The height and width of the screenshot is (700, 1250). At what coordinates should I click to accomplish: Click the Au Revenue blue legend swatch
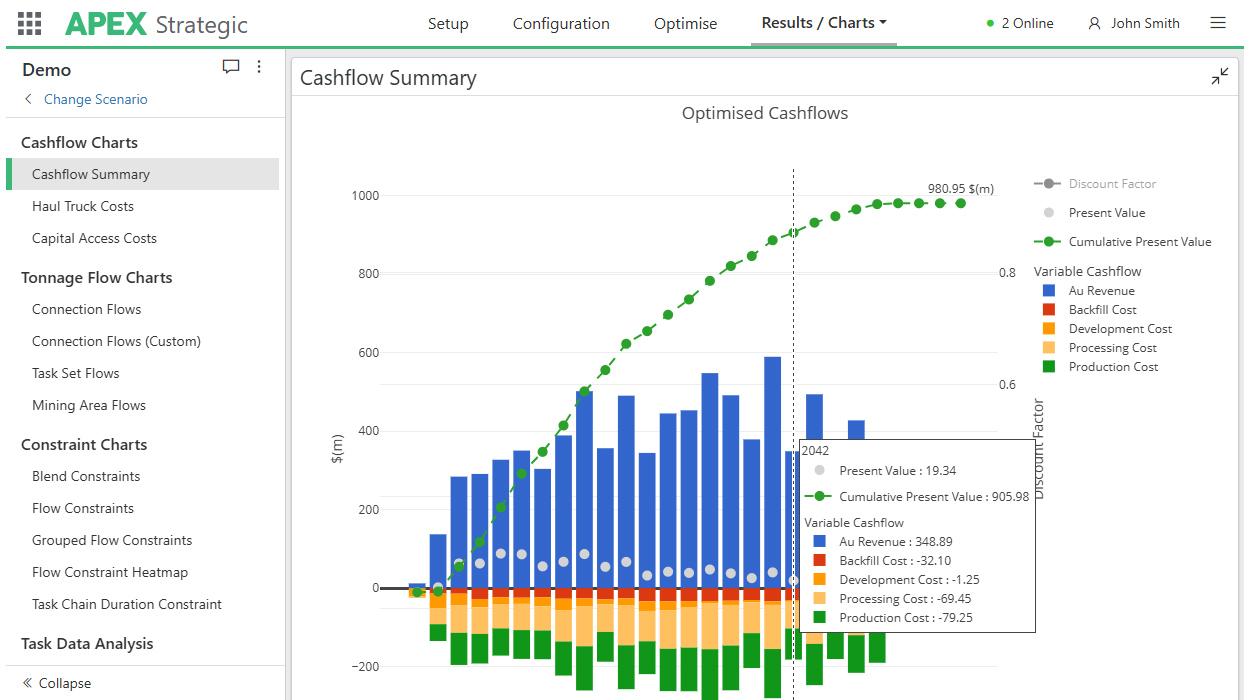pyautogui.click(x=1049, y=291)
